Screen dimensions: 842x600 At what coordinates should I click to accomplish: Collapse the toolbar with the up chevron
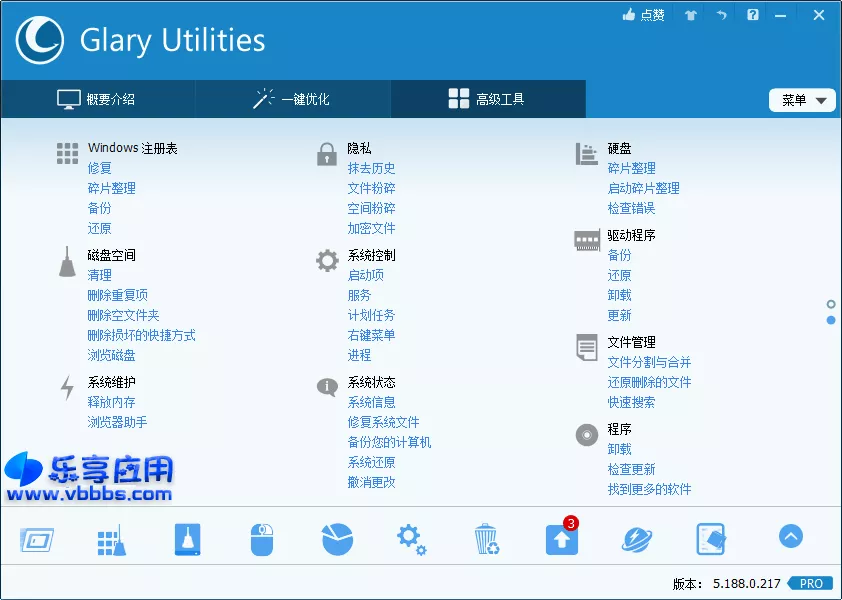790,537
